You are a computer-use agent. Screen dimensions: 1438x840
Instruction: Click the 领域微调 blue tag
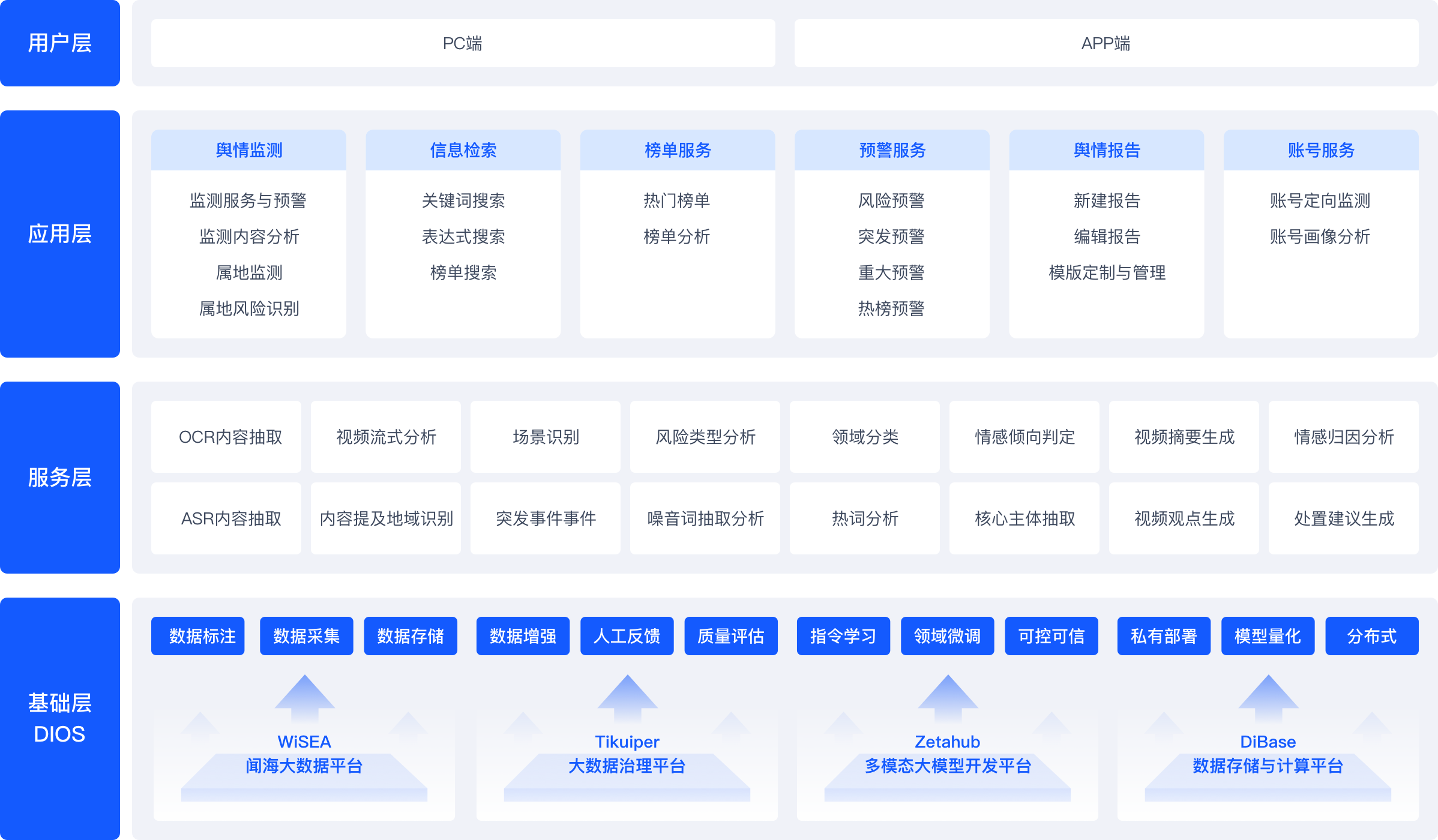coord(948,636)
